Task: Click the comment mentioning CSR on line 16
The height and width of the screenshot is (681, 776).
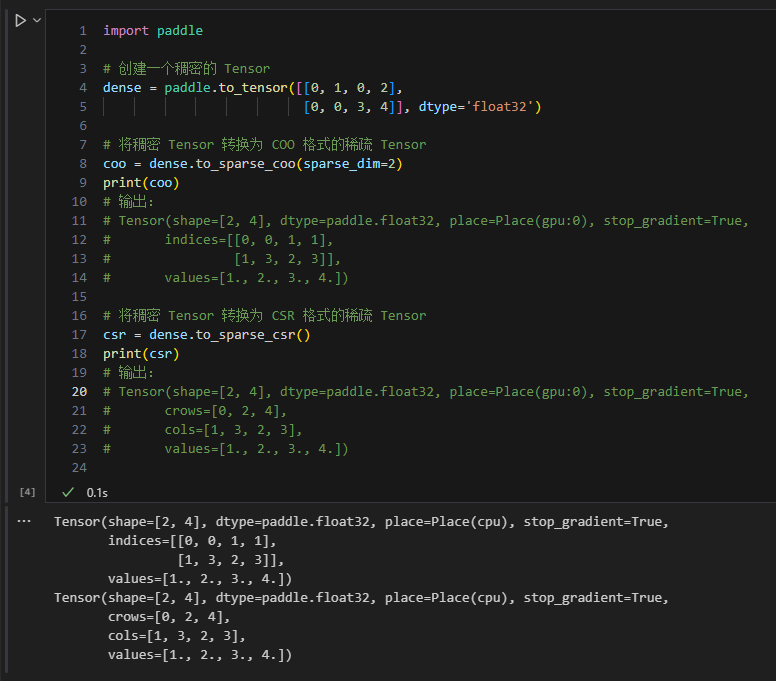Action: 264,316
